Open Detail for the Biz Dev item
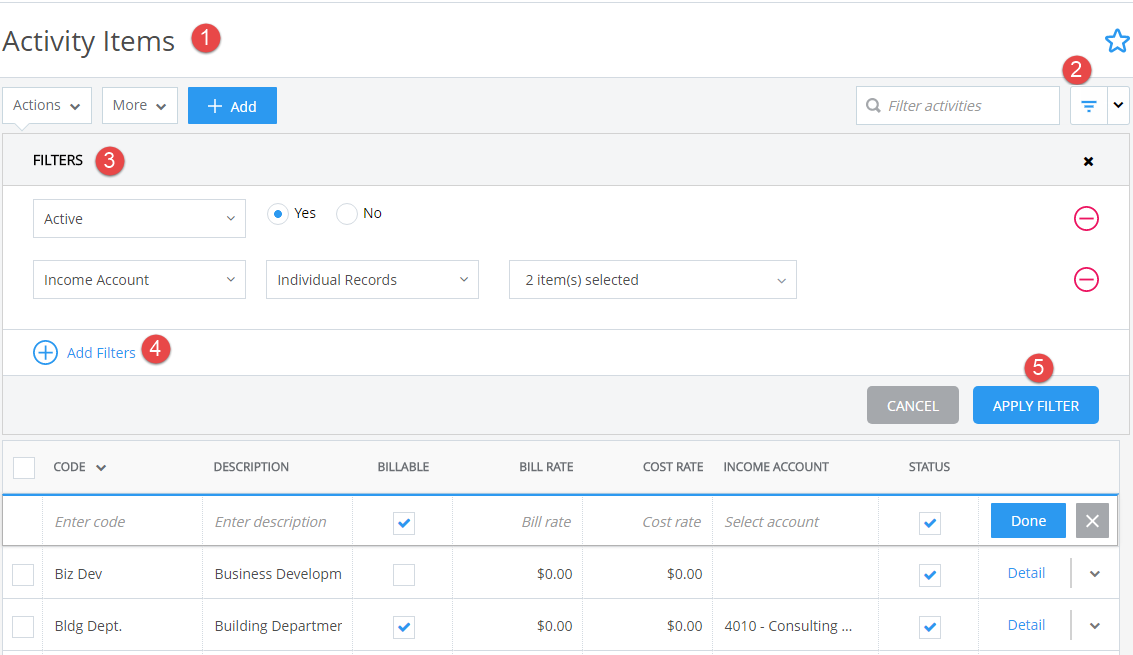 point(1026,572)
